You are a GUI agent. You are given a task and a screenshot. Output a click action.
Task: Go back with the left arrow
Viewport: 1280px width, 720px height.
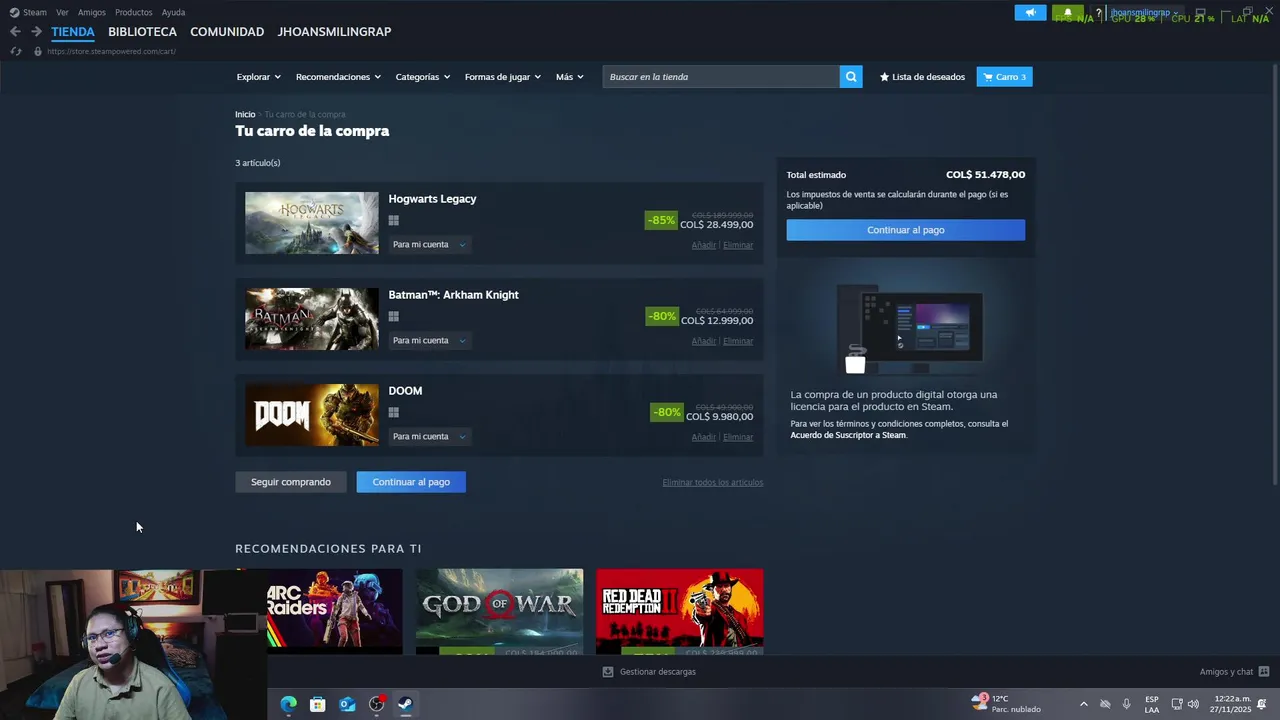(x=15, y=32)
